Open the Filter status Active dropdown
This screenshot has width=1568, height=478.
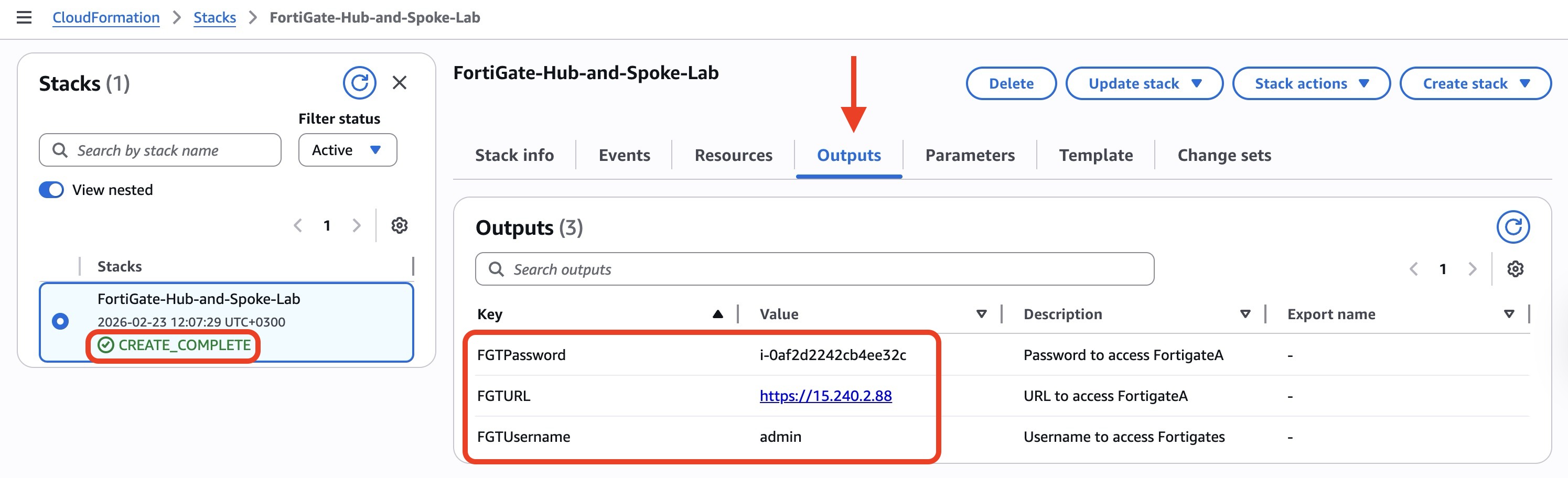(x=348, y=149)
